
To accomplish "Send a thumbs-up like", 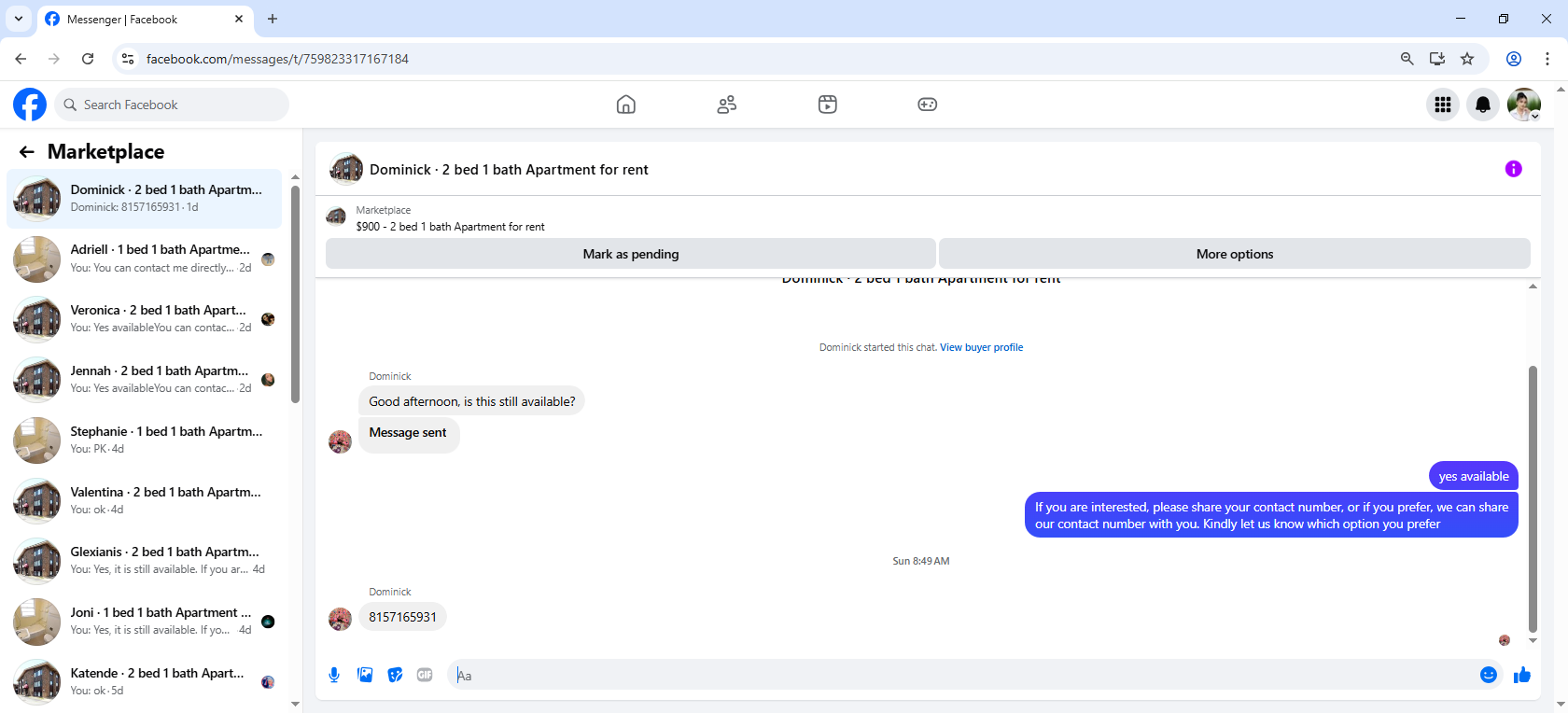I will tap(1522, 675).
